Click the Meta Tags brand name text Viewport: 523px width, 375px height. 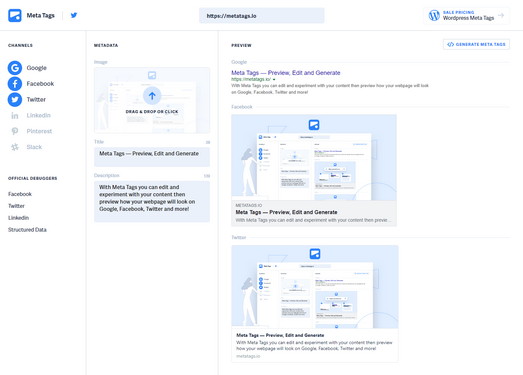click(x=40, y=15)
